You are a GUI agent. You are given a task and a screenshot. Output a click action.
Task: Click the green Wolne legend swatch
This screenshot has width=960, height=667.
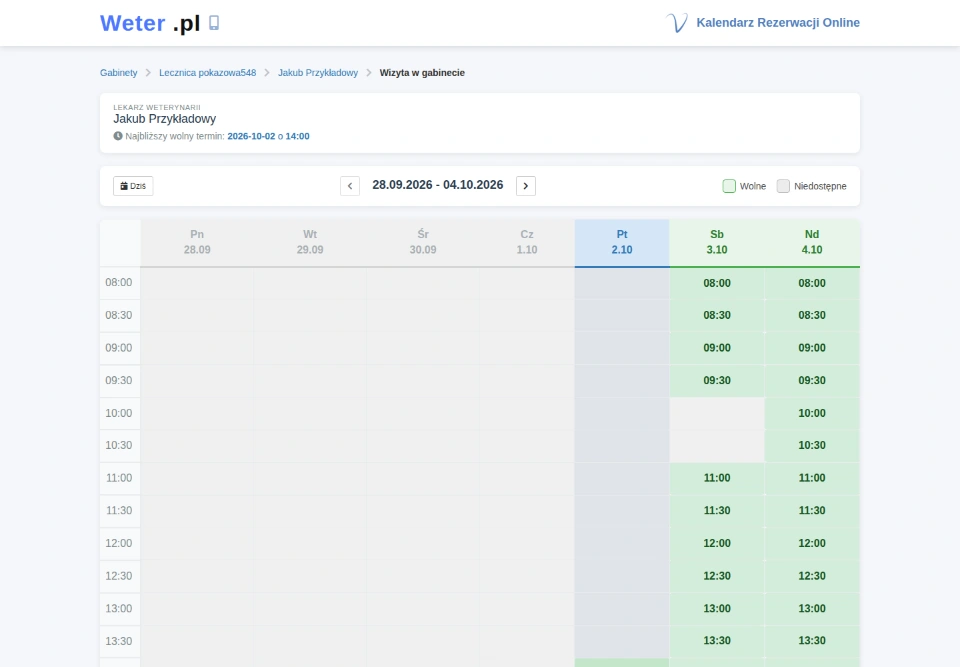point(729,186)
